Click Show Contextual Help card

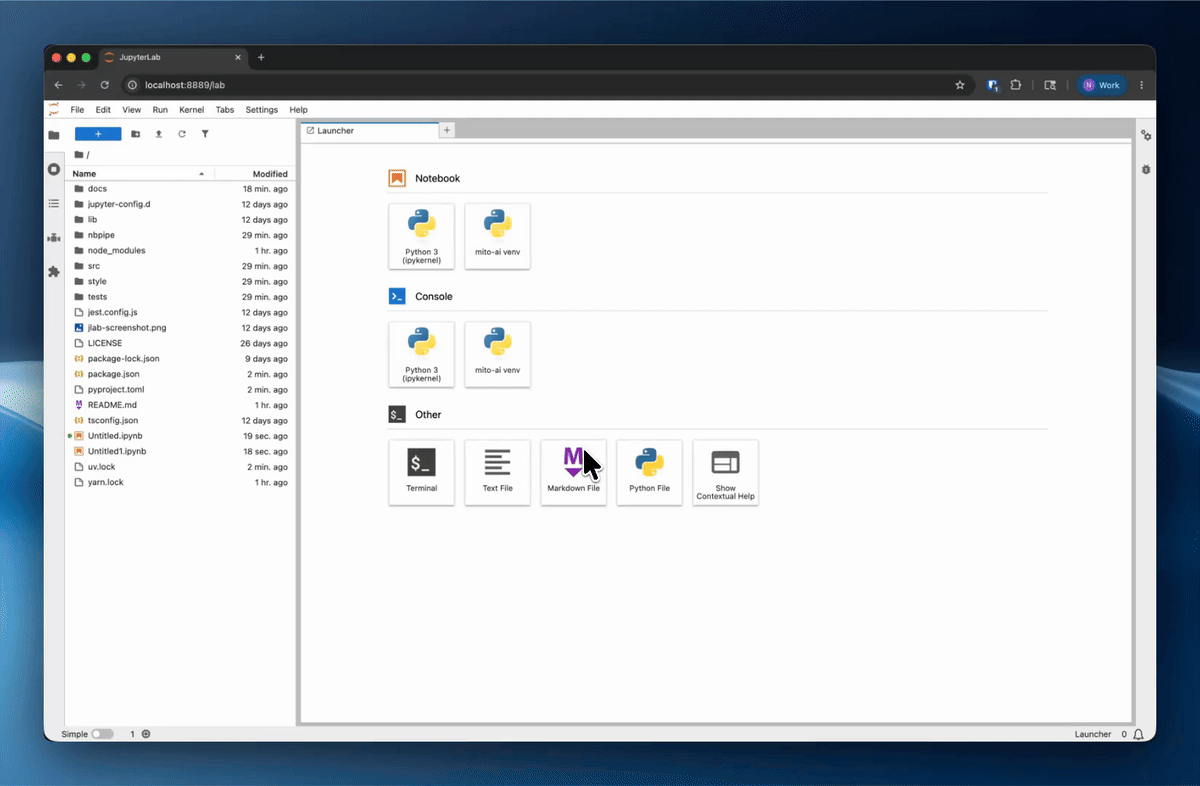click(x=725, y=472)
